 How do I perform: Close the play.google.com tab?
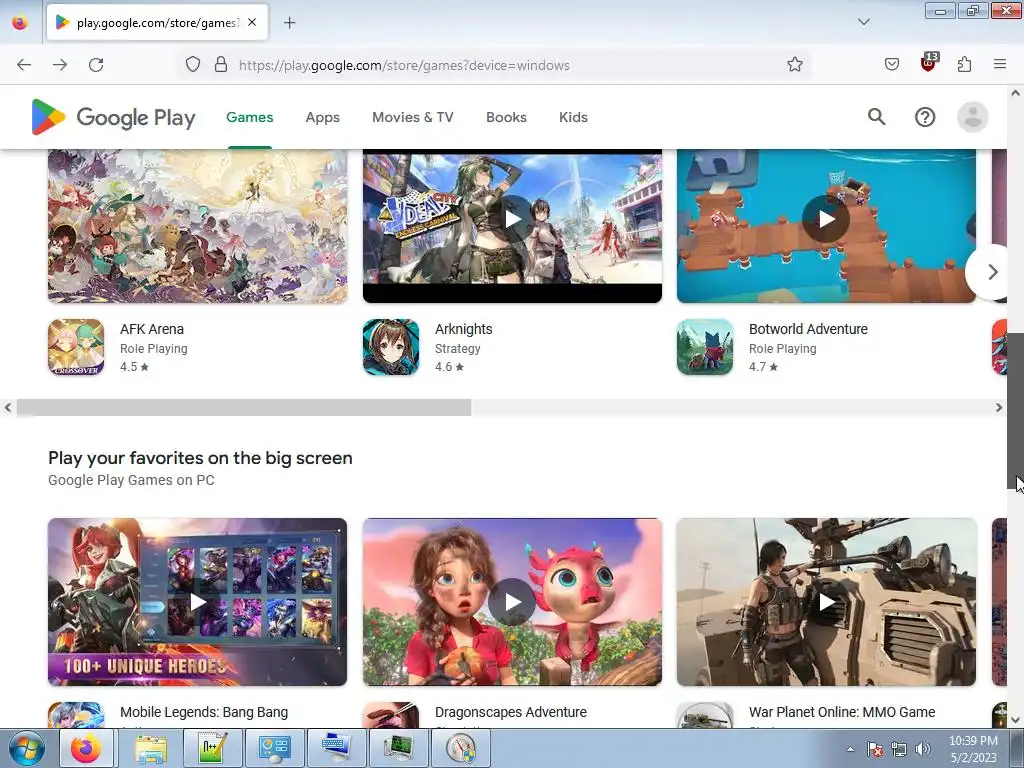252,22
